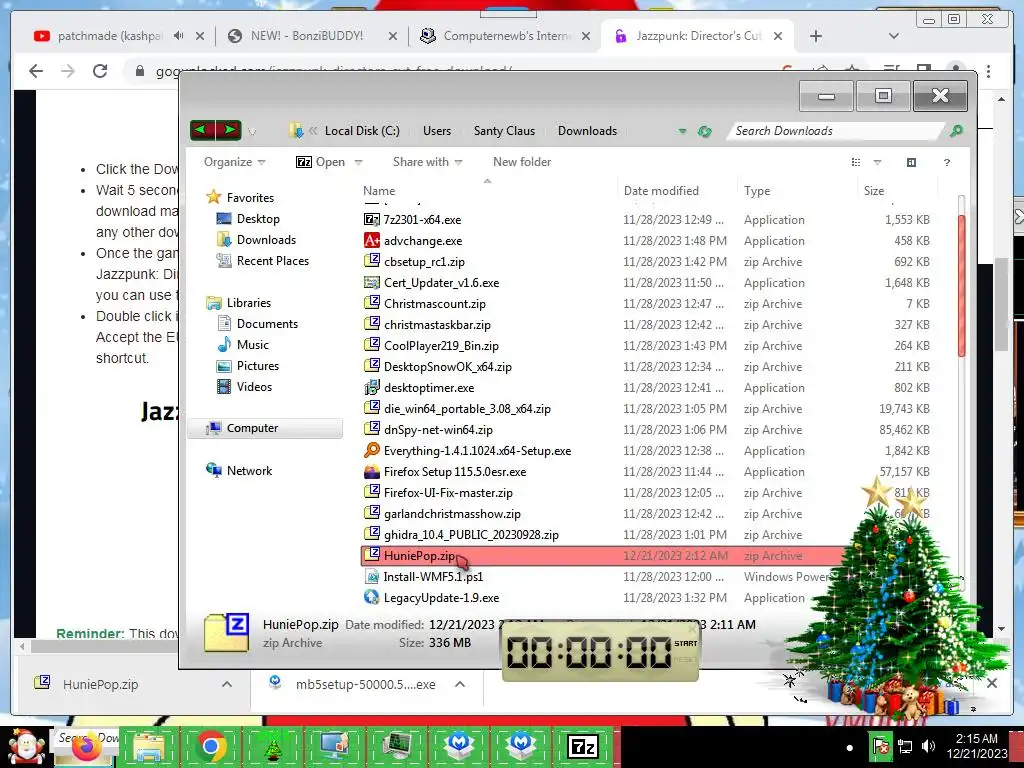
Task: Switch to the NEW! - BonziBUDDY! tab
Action: (x=307, y=36)
